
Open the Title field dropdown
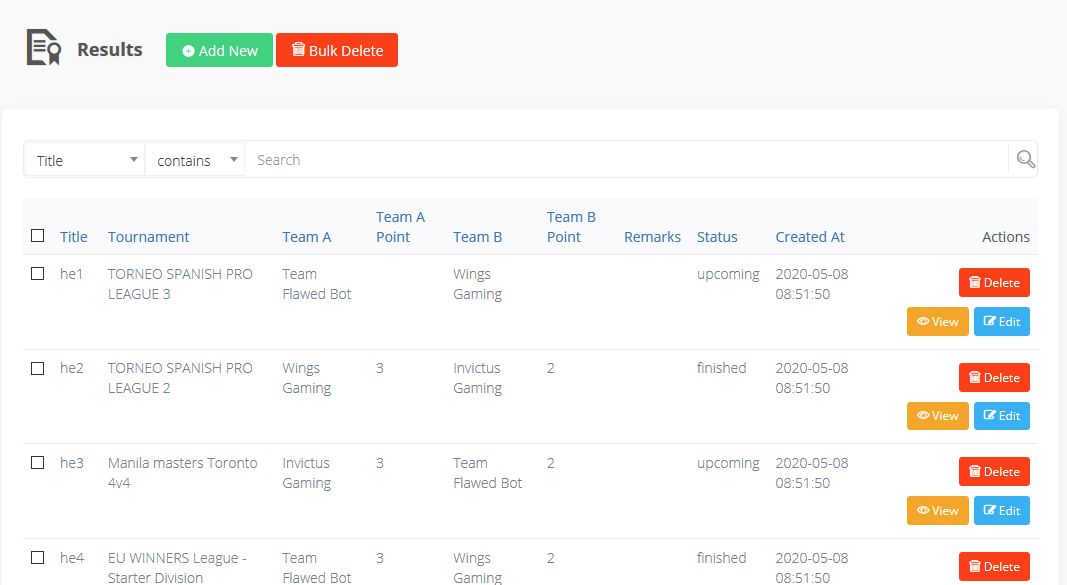pos(85,160)
